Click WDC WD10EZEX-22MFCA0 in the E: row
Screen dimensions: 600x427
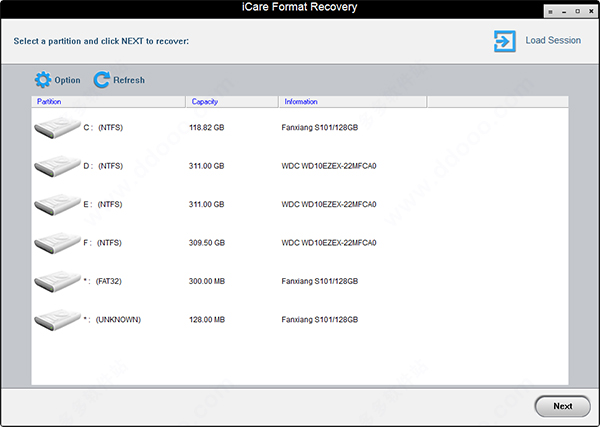(329, 204)
